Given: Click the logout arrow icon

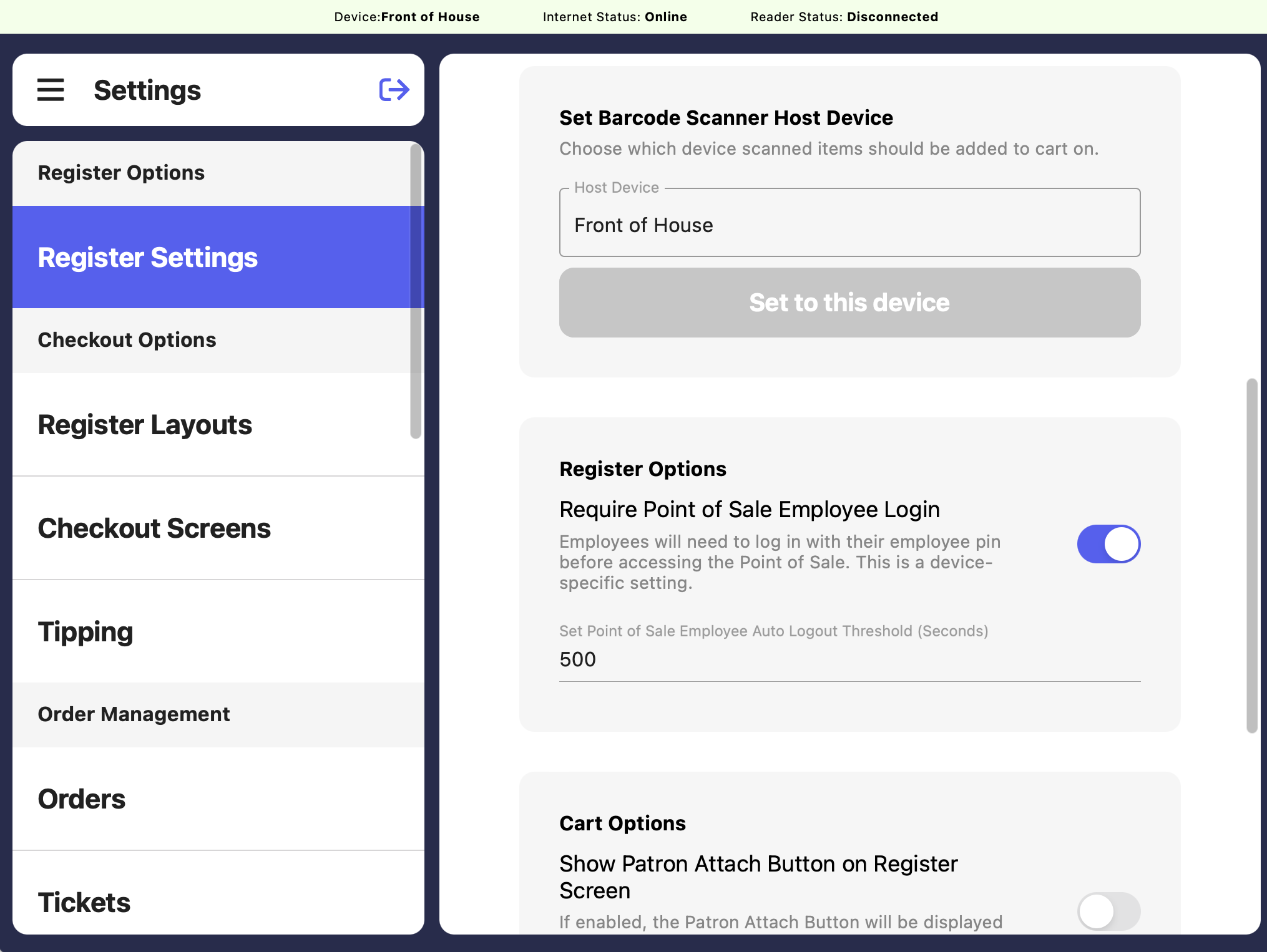Looking at the screenshot, I should coord(394,90).
